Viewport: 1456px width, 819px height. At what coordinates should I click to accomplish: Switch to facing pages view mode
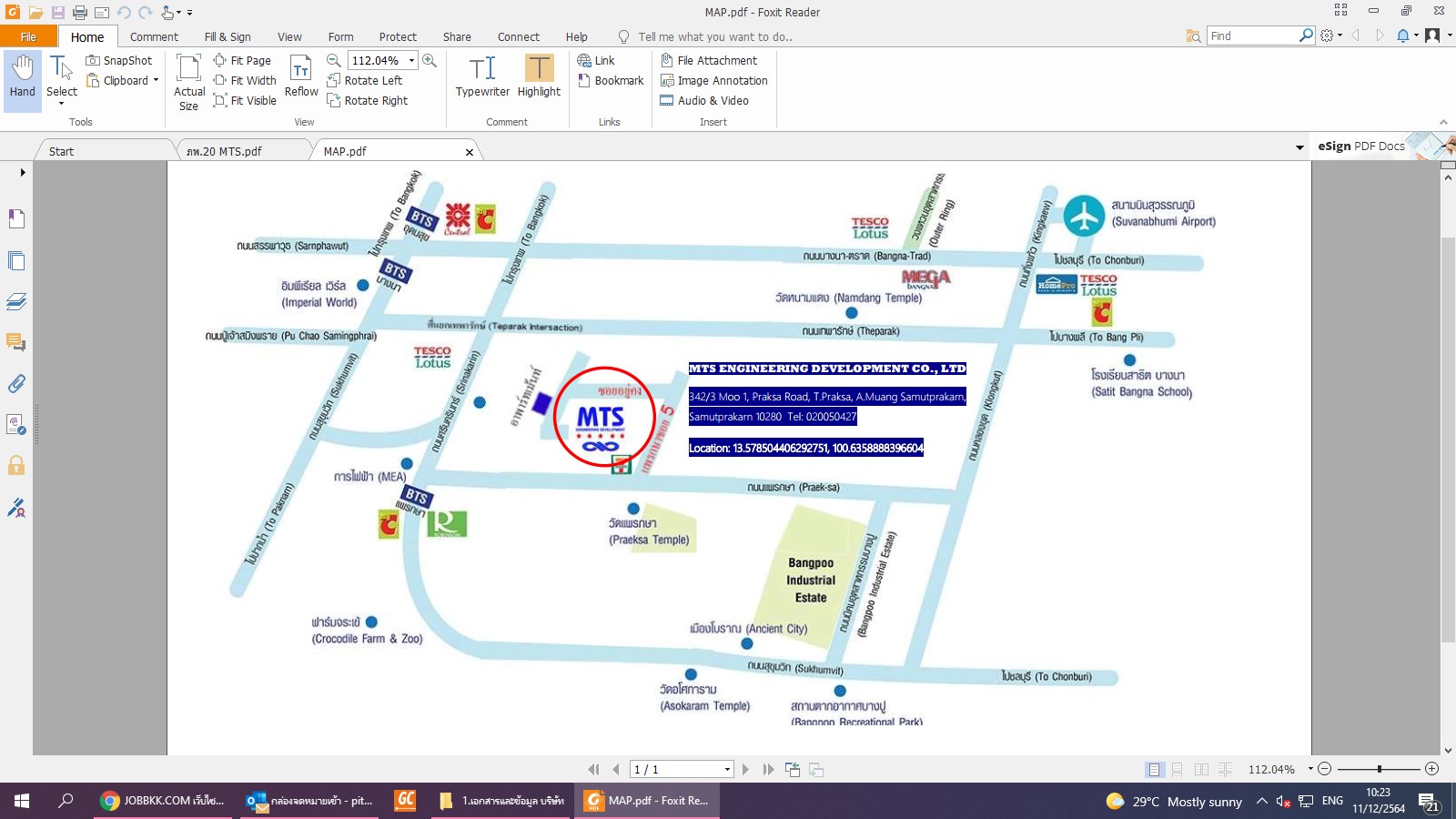(x=1201, y=769)
